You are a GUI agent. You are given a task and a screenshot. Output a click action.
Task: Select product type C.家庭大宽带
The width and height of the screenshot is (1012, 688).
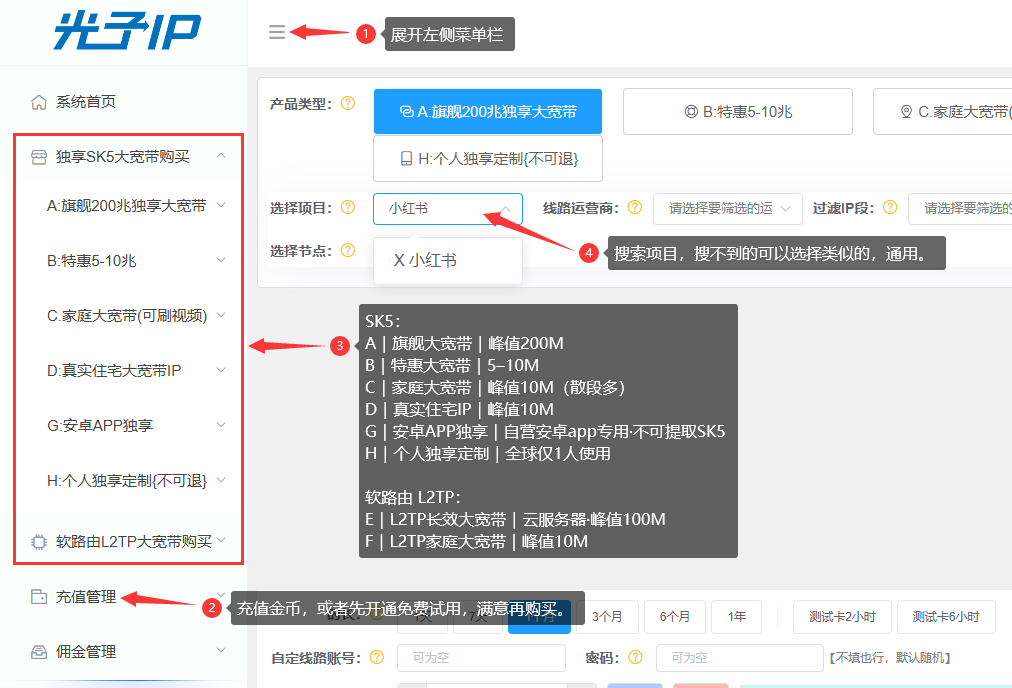pos(942,112)
